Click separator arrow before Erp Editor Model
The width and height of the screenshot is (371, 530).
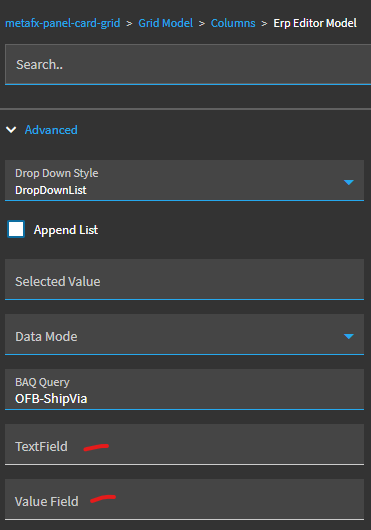coord(264,23)
